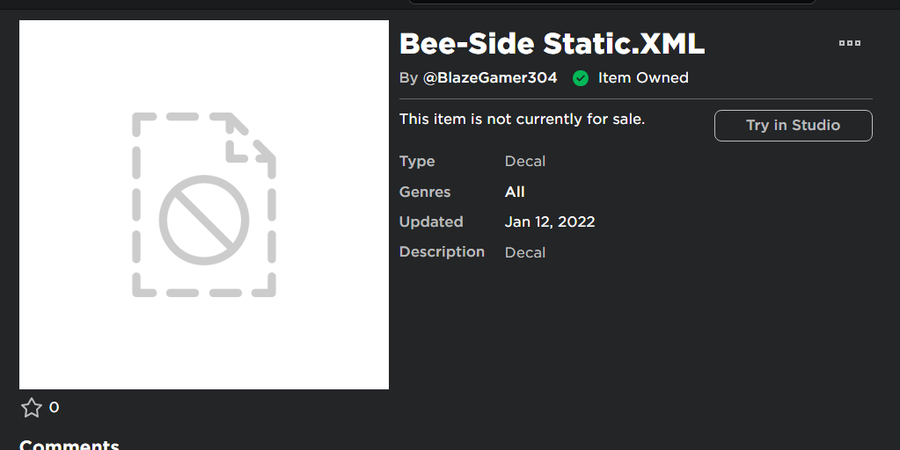
Task: Open the three-dots more options menu
Action: click(x=850, y=43)
